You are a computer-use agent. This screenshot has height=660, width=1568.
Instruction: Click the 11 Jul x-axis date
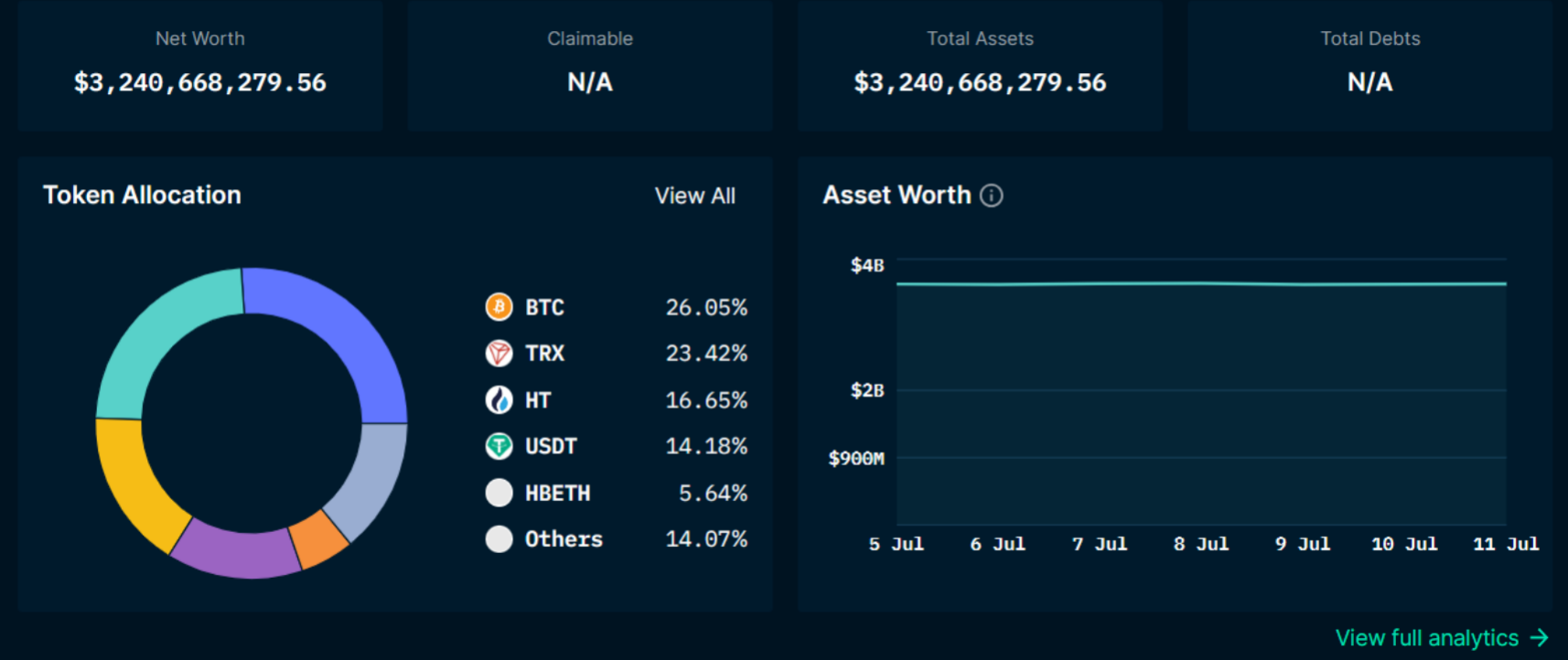(x=1506, y=544)
